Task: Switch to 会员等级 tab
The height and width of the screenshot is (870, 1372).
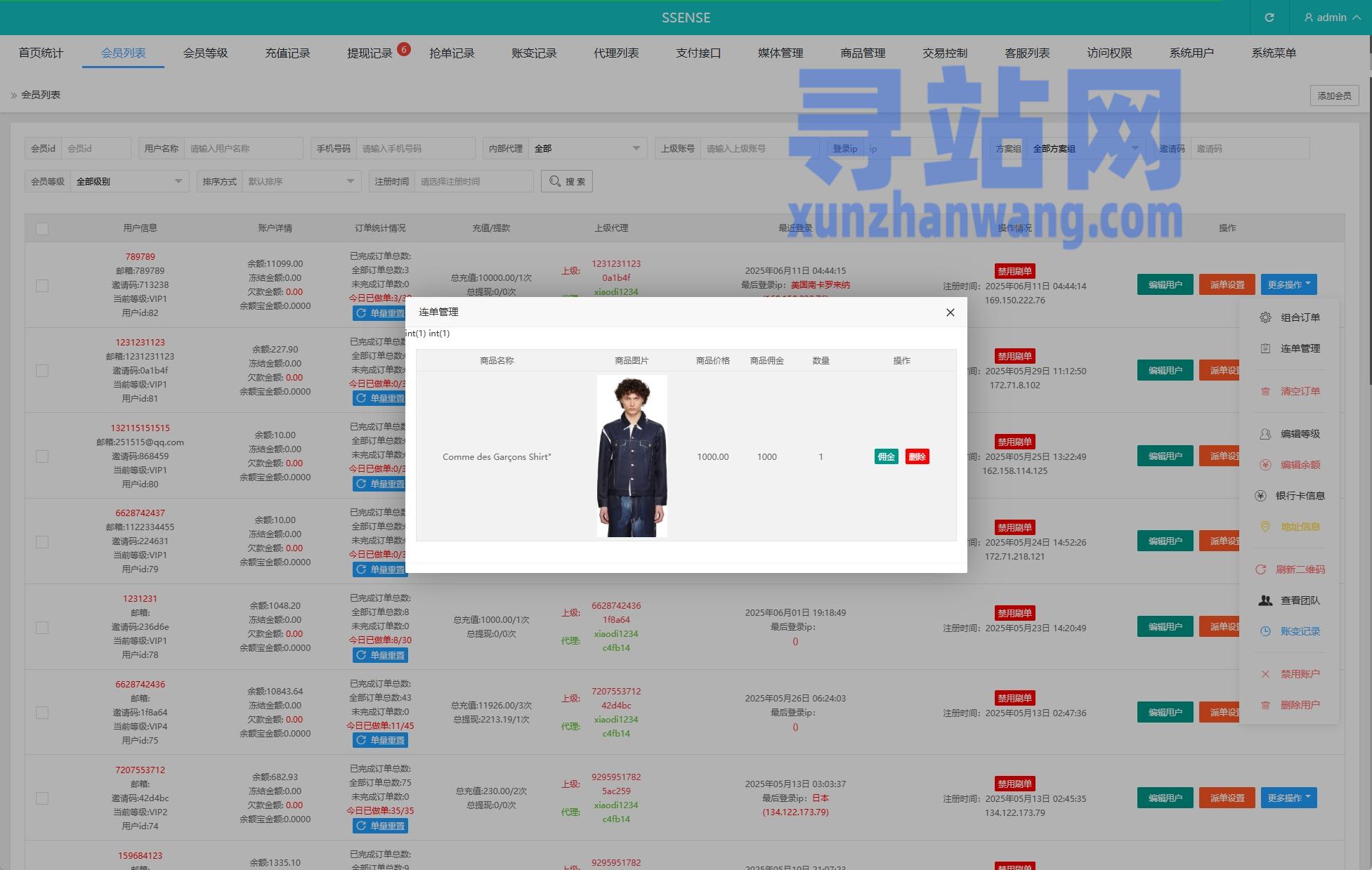Action: [205, 53]
